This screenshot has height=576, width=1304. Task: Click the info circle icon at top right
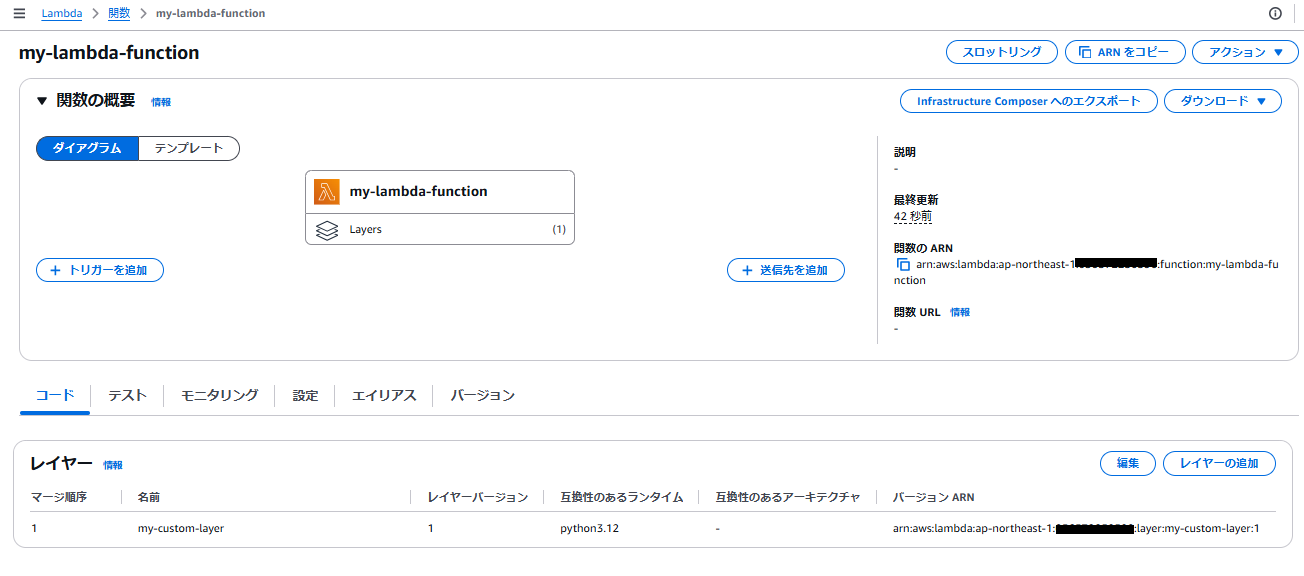pyautogui.click(x=1275, y=14)
